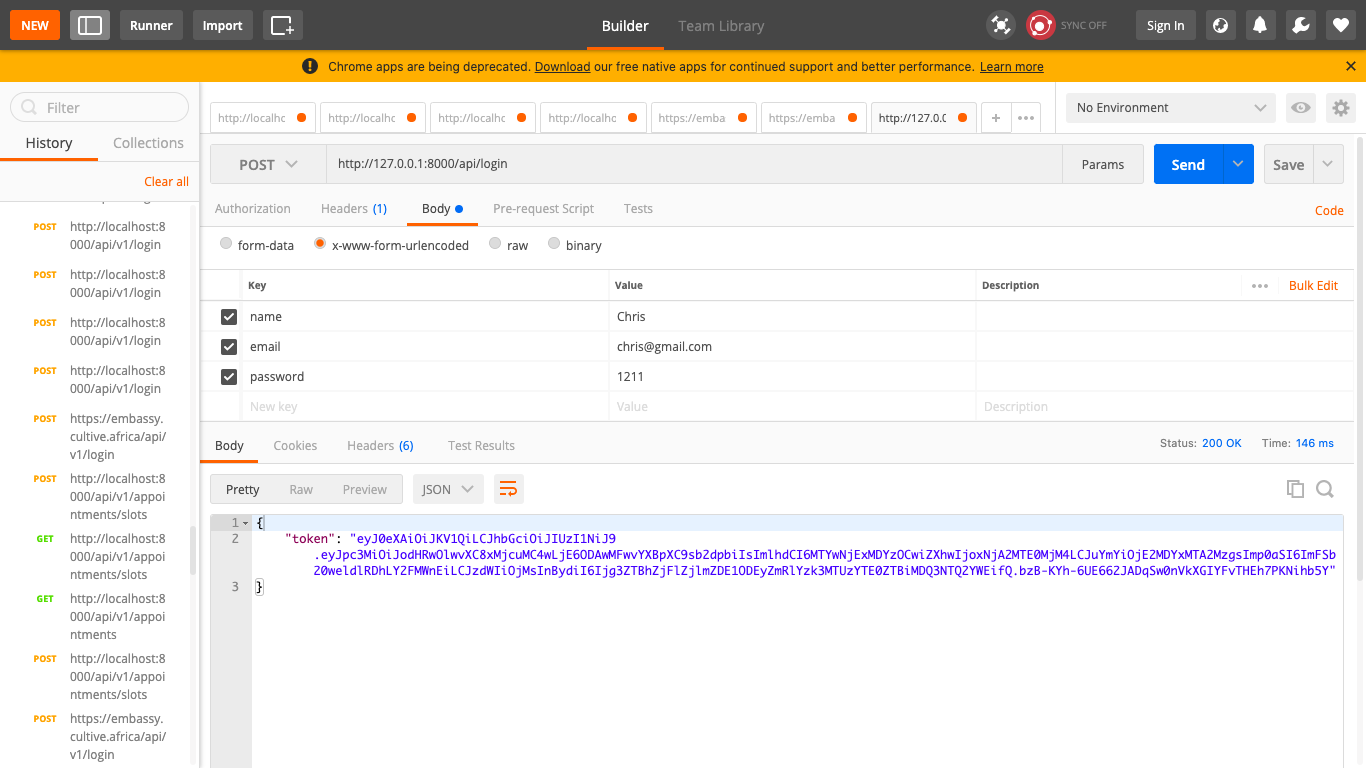Uncheck the password key checkbox
Viewport: 1366px width, 768px height.
[229, 376]
